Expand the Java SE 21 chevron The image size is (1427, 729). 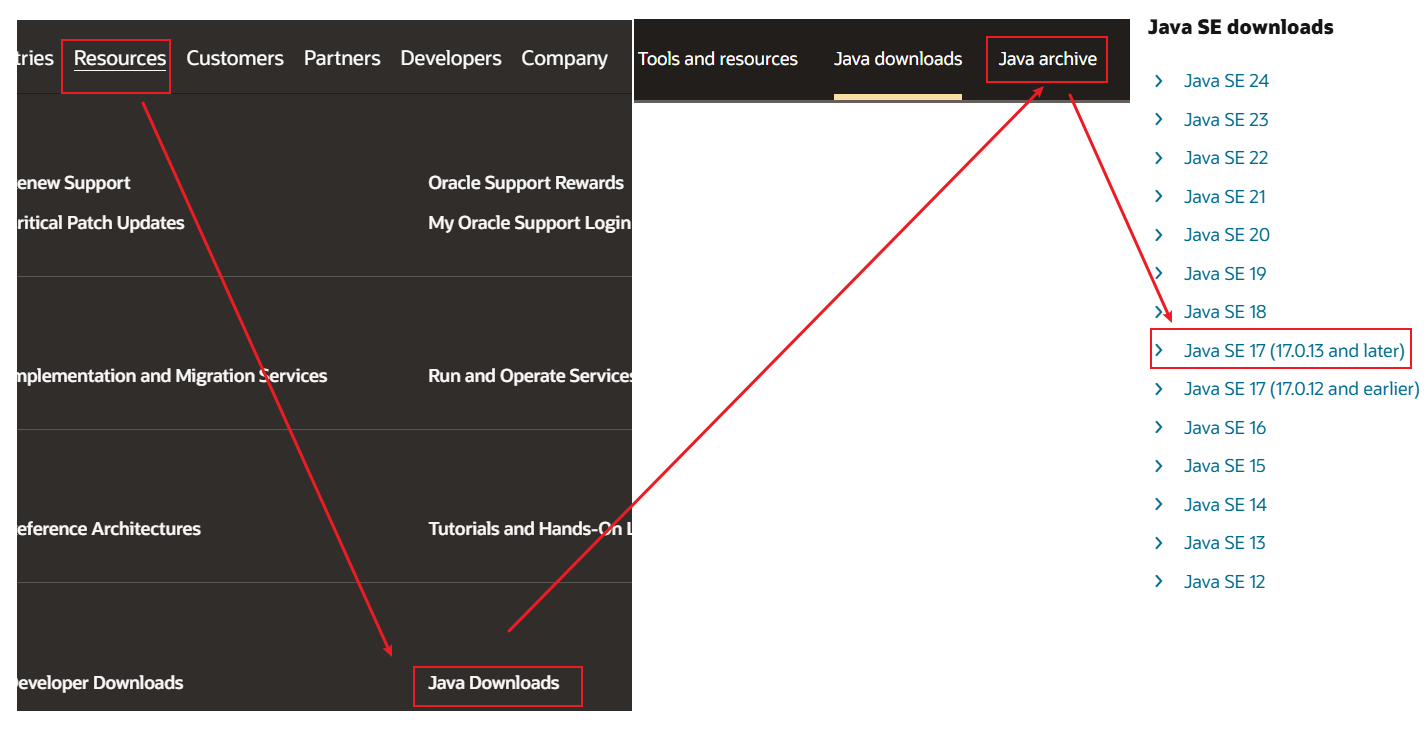coord(1159,196)
